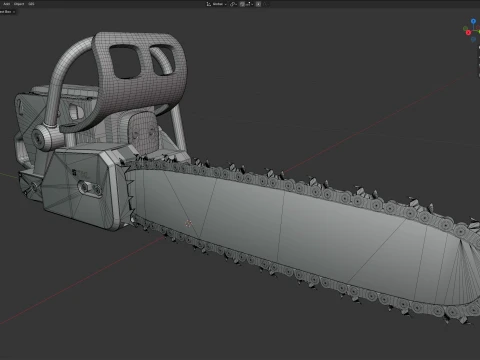Open the Add menu
The height and width of the screenshot is (360, 480).
click(x=7, y=4)
